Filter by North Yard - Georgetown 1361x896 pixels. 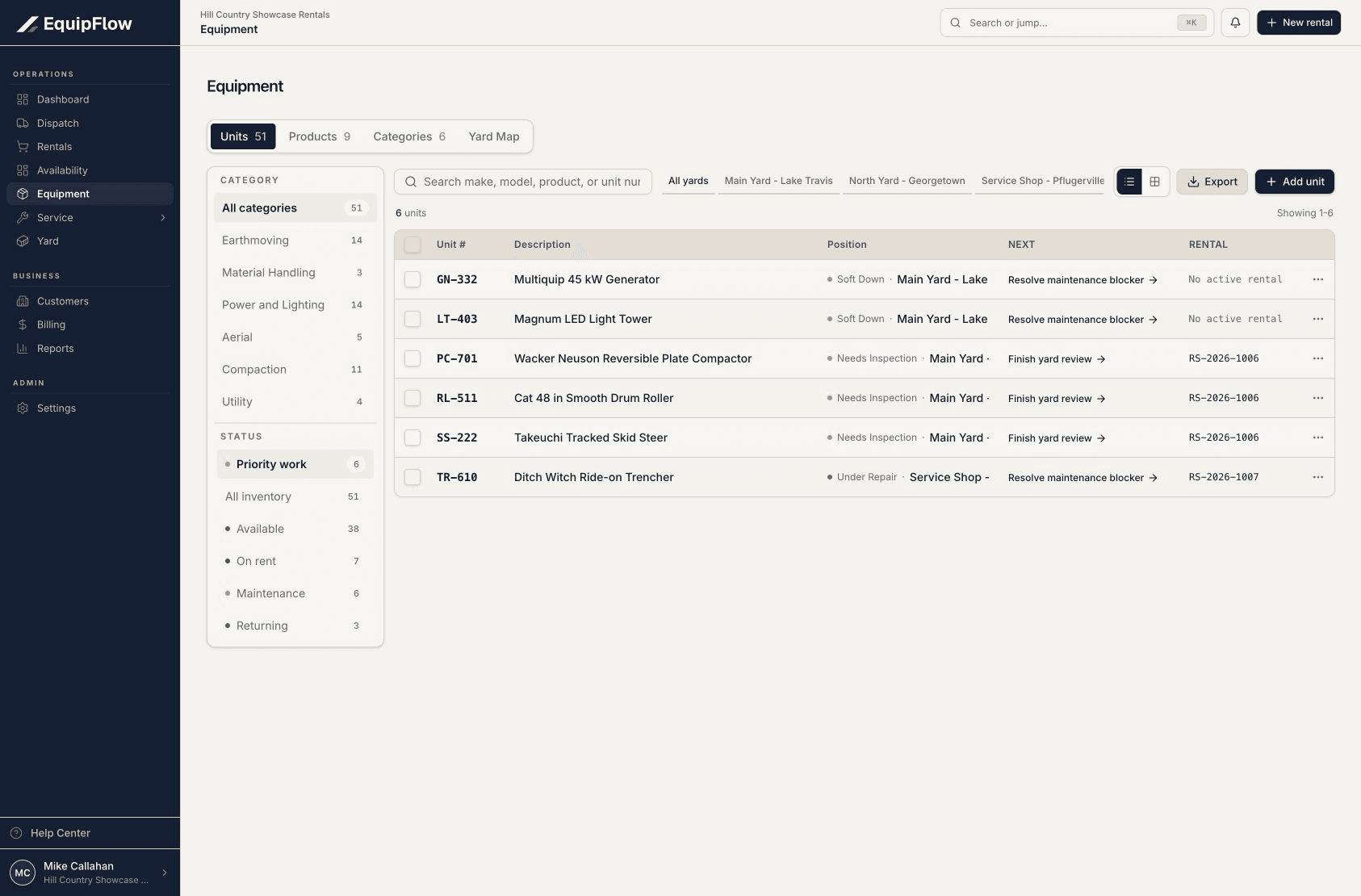[907, 181]
